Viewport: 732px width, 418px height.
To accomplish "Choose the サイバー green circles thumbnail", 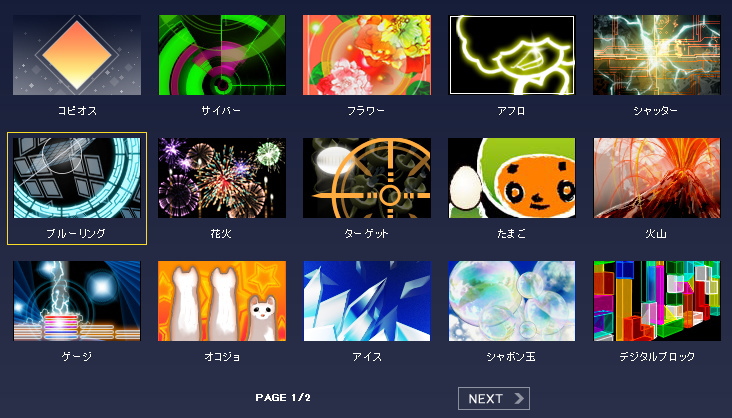I will click(222, 55).
